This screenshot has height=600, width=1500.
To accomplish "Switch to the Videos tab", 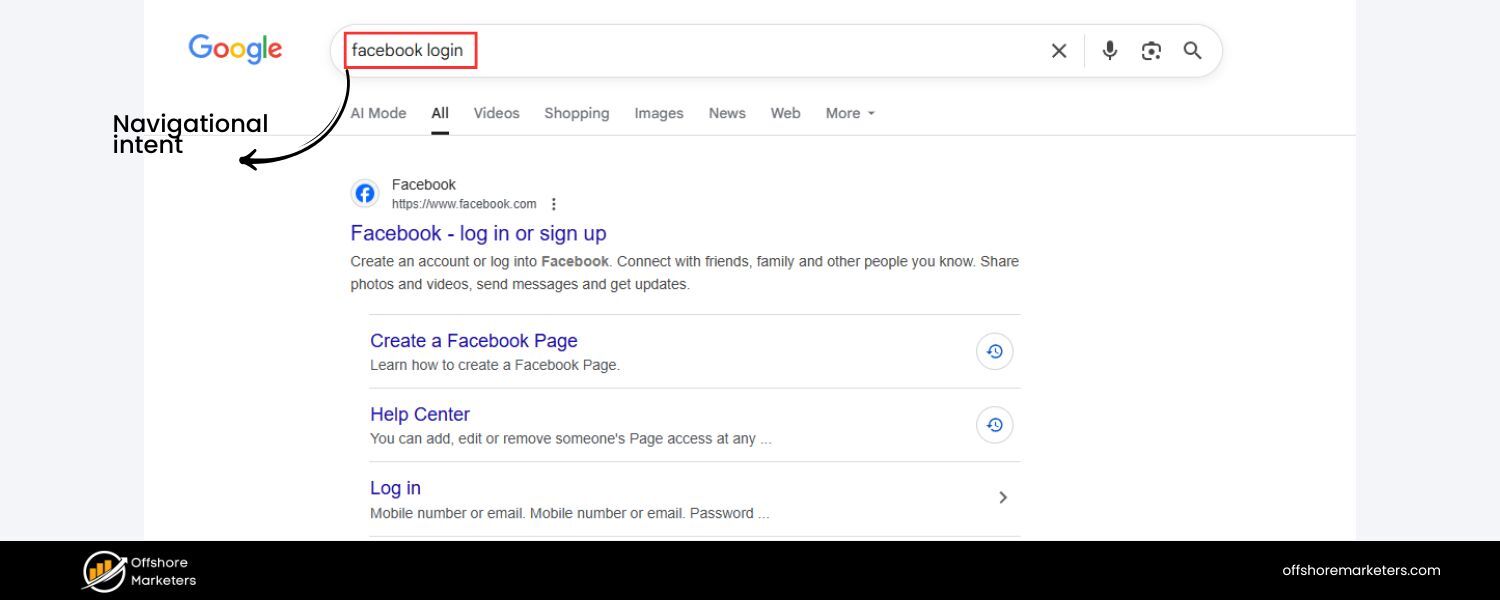I will pos(496,113).
